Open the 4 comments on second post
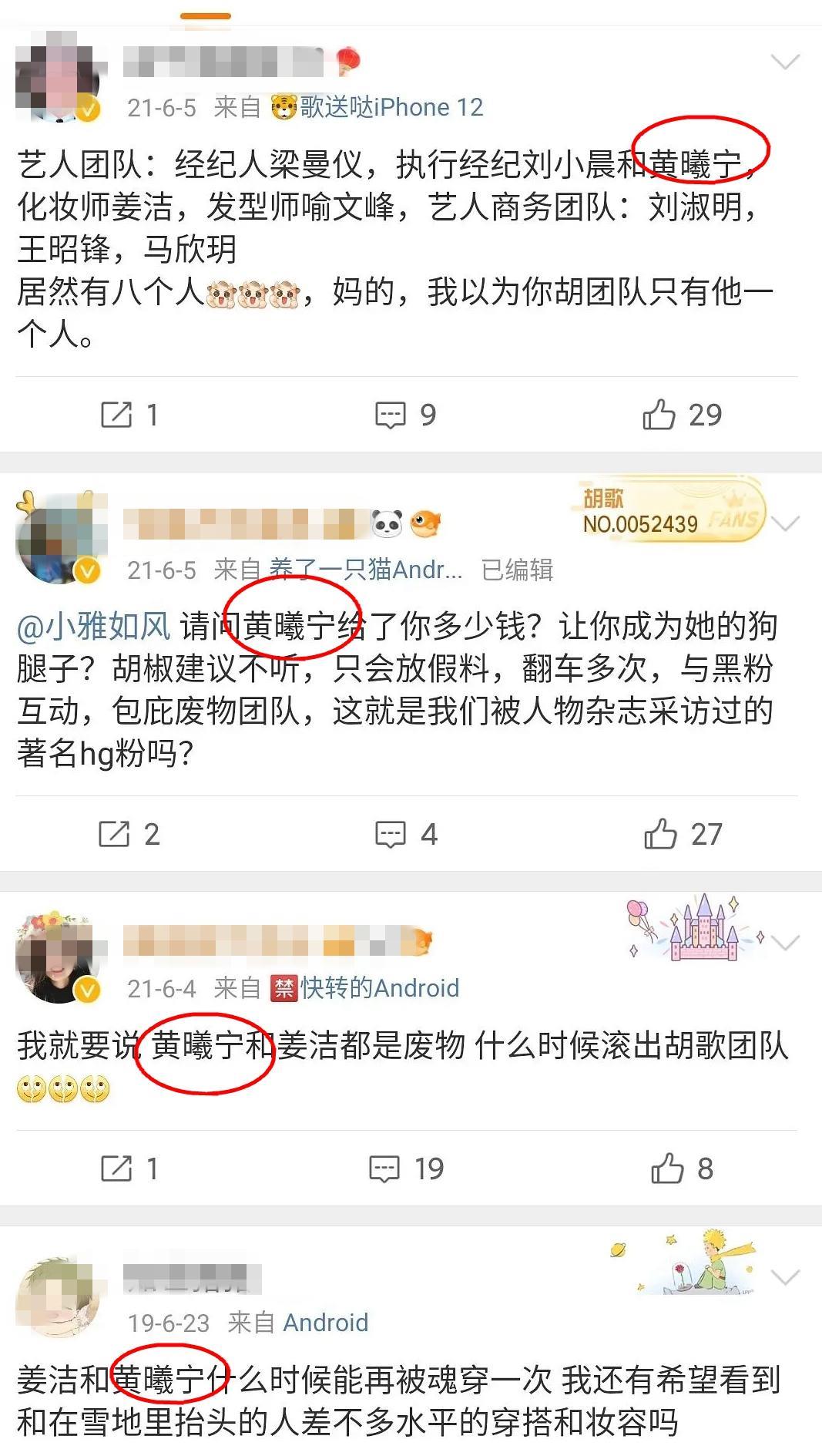 point(406,834)
